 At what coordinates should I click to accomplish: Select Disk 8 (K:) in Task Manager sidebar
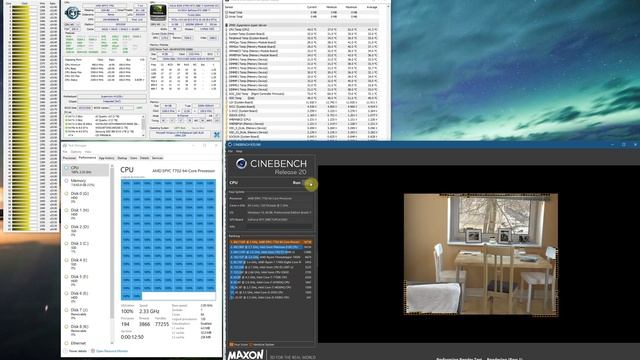pyautogui.click(x=86, y=330)
